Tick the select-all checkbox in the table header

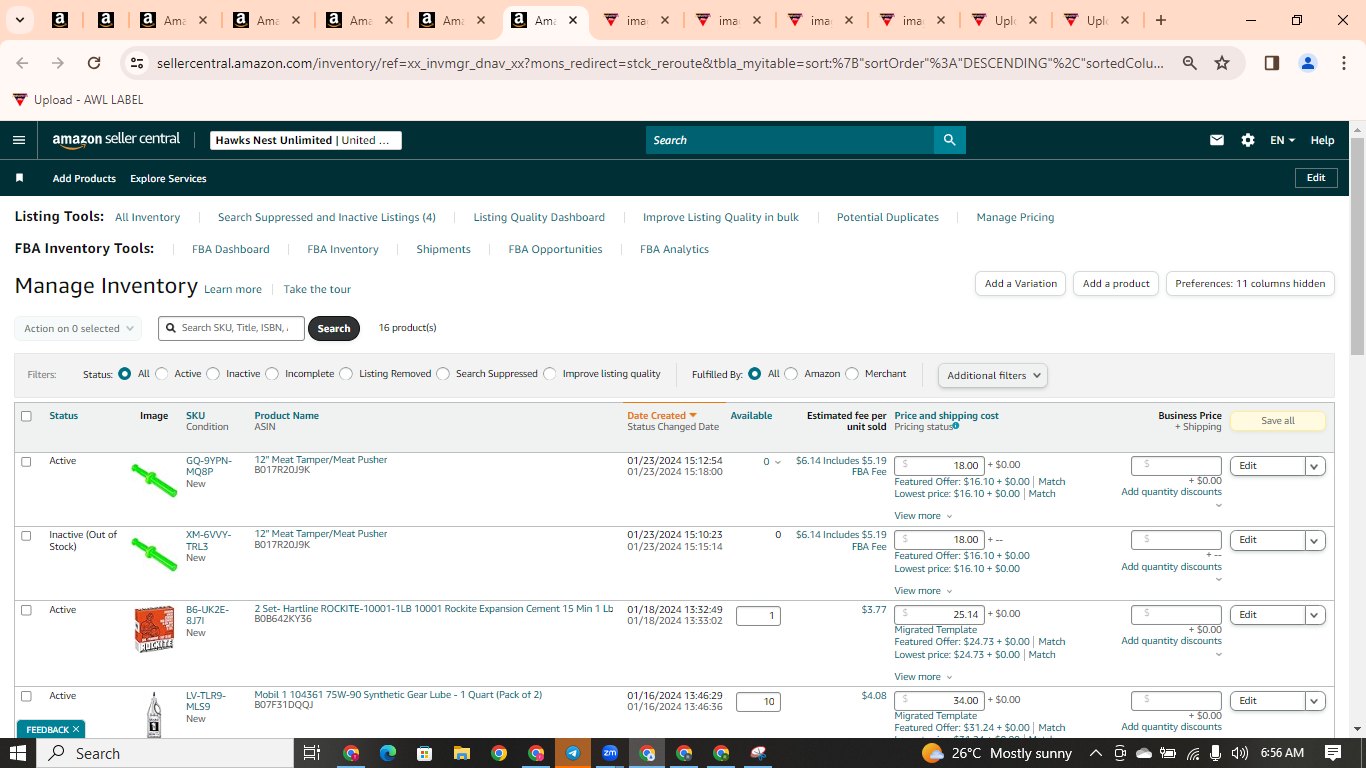pos(26,416)
